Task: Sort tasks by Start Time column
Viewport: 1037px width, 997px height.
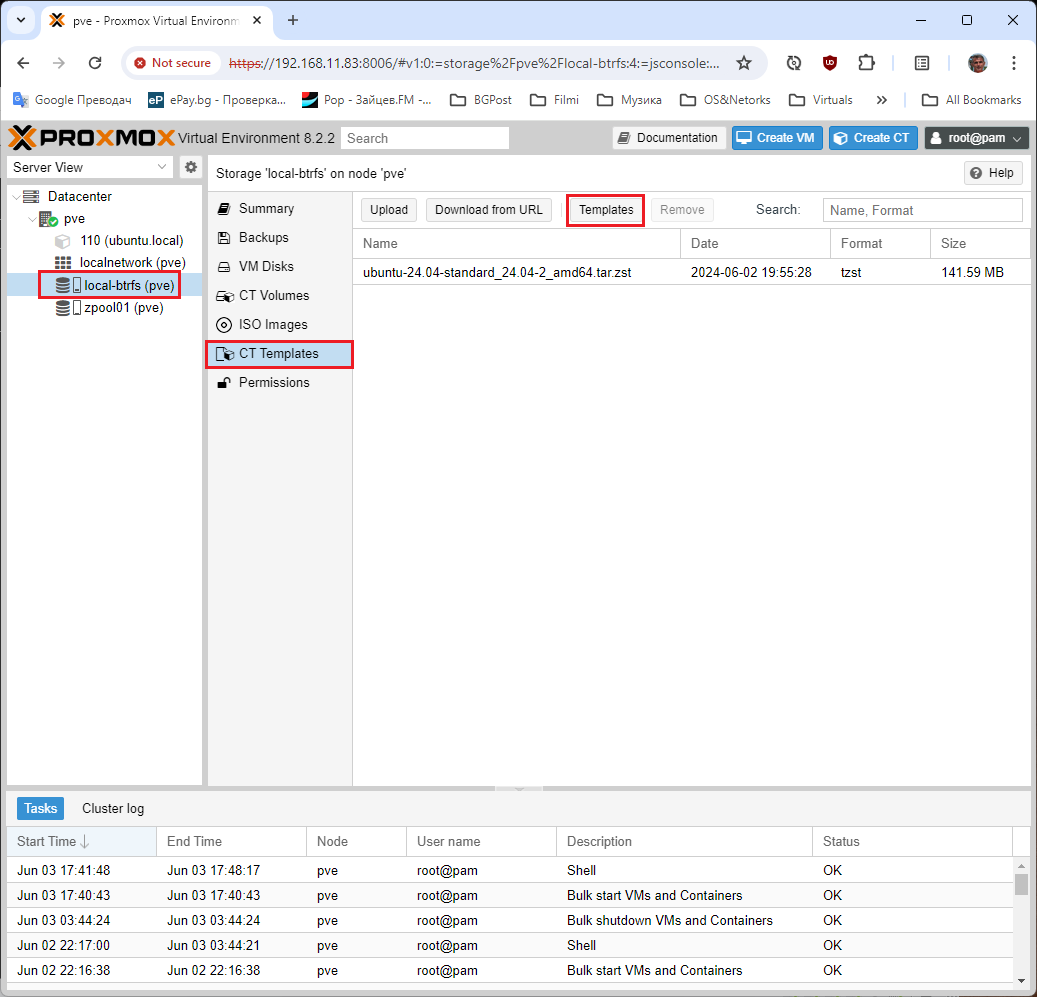Action: point(81,842)
